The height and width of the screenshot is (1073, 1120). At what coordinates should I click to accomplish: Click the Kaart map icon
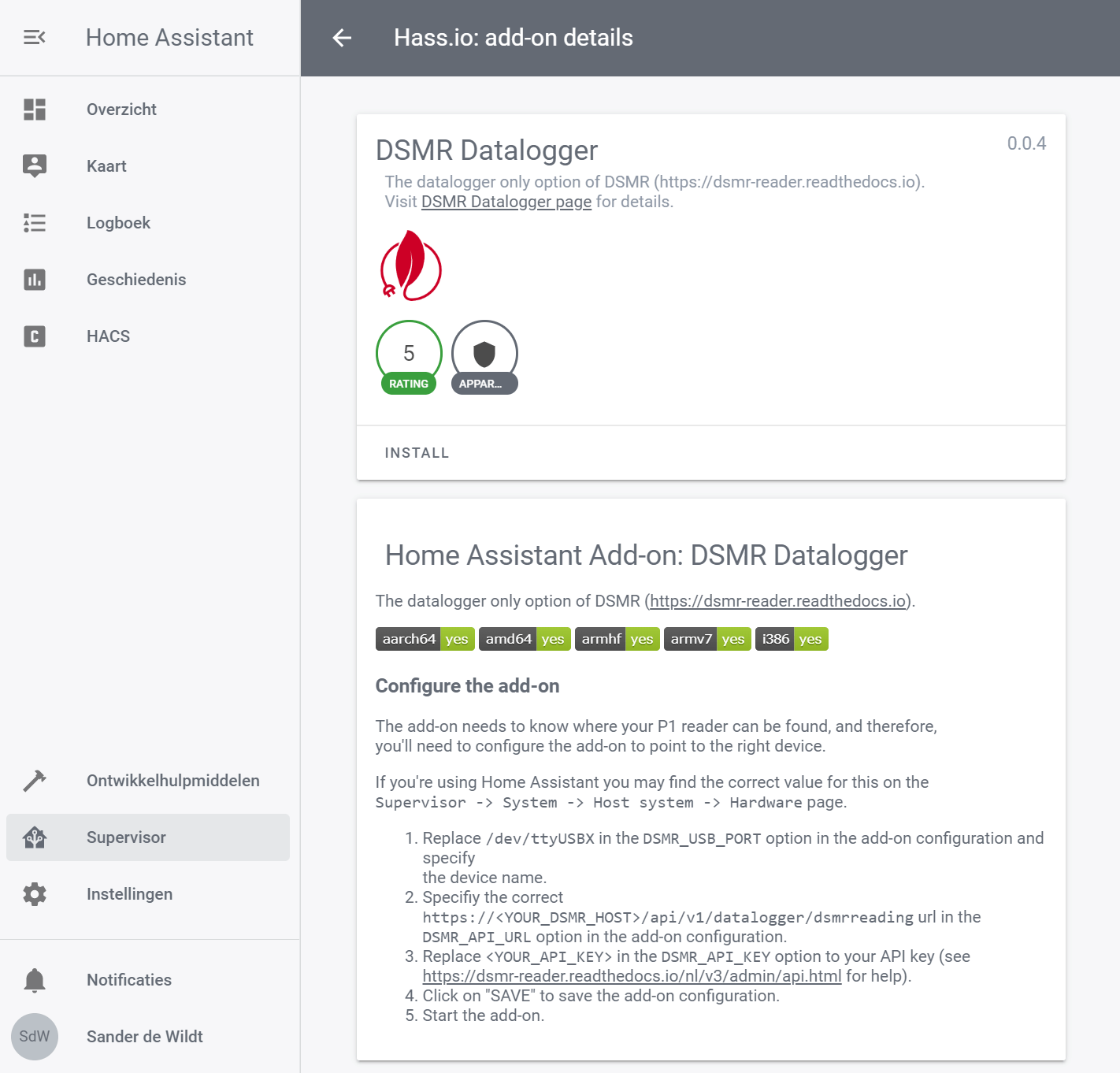(x=35, y=166)
